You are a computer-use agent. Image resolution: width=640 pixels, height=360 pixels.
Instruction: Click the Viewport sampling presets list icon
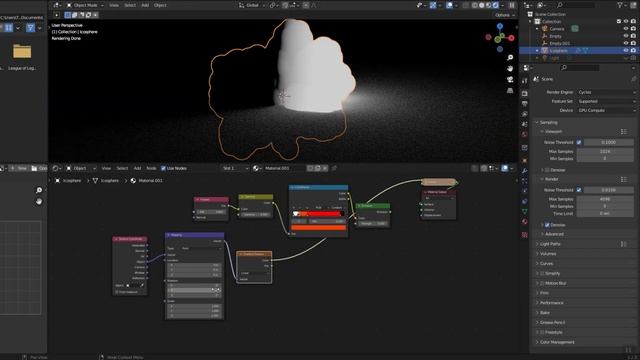[x=624, y=131]
